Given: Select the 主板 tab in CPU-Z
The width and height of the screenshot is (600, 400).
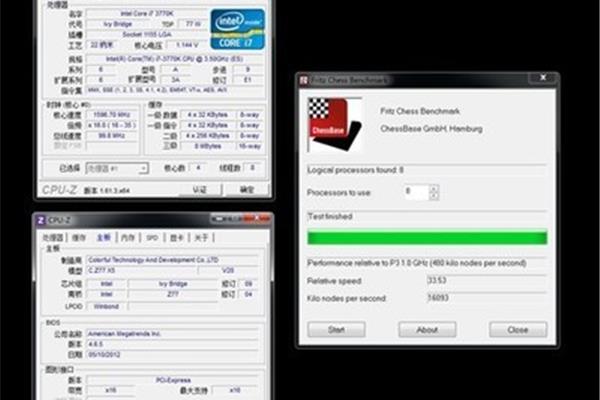Looking at the screenshot, I should coord(103,238).
